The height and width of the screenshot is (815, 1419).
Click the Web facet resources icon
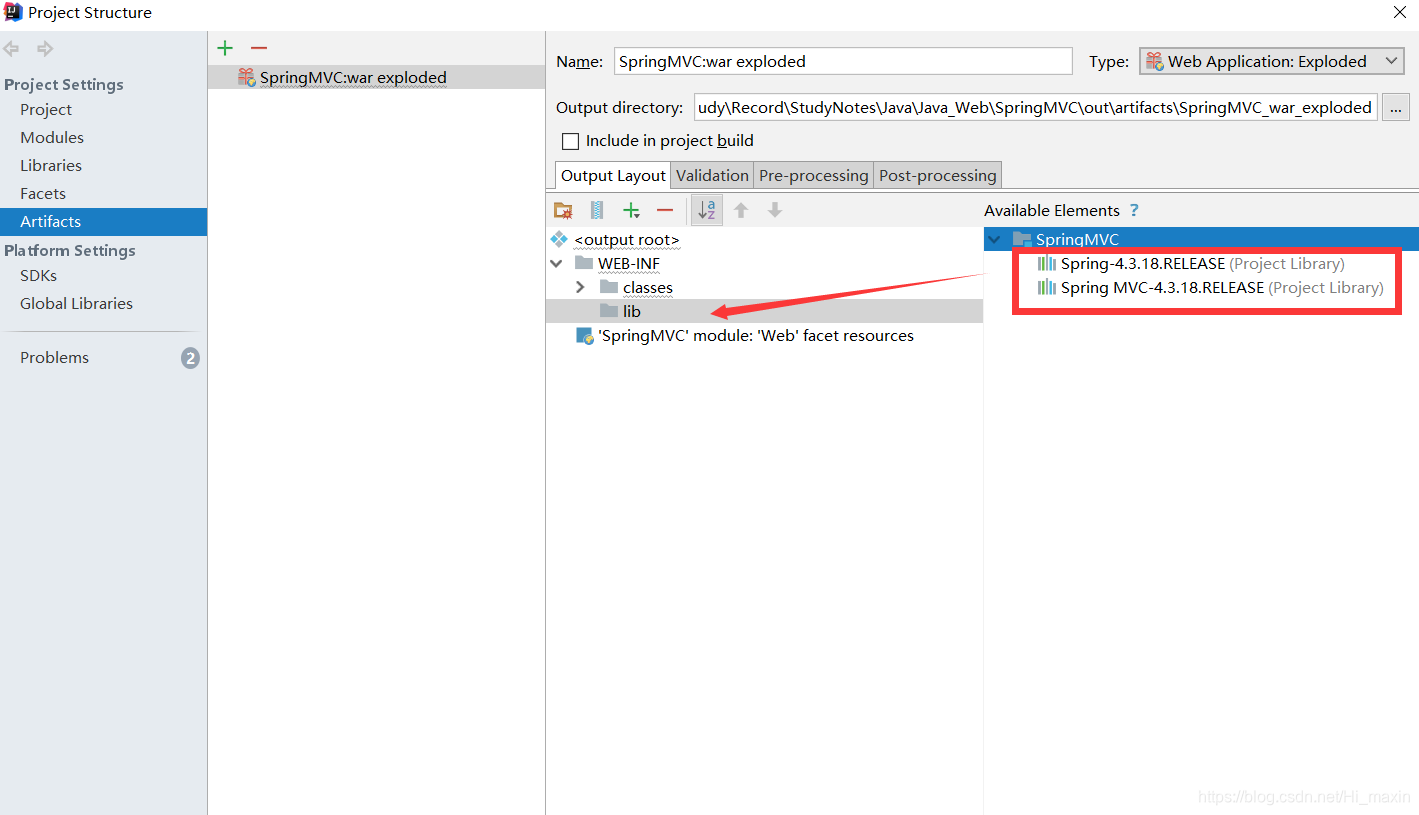coord(585,336)
